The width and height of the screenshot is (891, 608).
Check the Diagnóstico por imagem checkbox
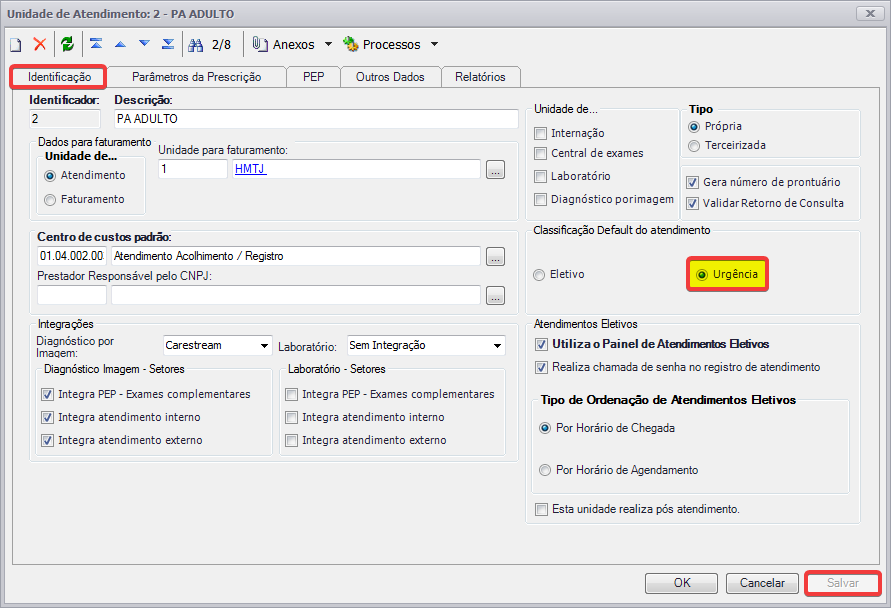pos(540,199)
